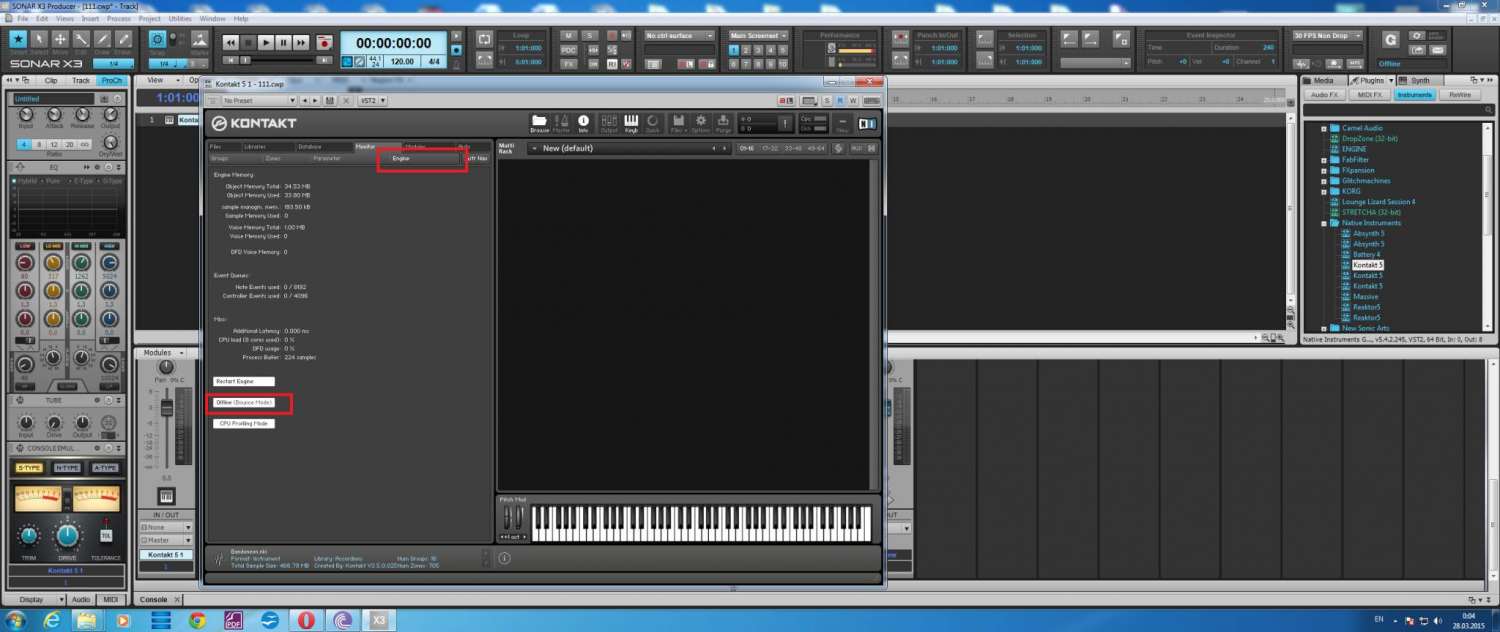Rewind using transport rewind button
This screenshot has height=632, width=1500.
(x=230, y=43)
